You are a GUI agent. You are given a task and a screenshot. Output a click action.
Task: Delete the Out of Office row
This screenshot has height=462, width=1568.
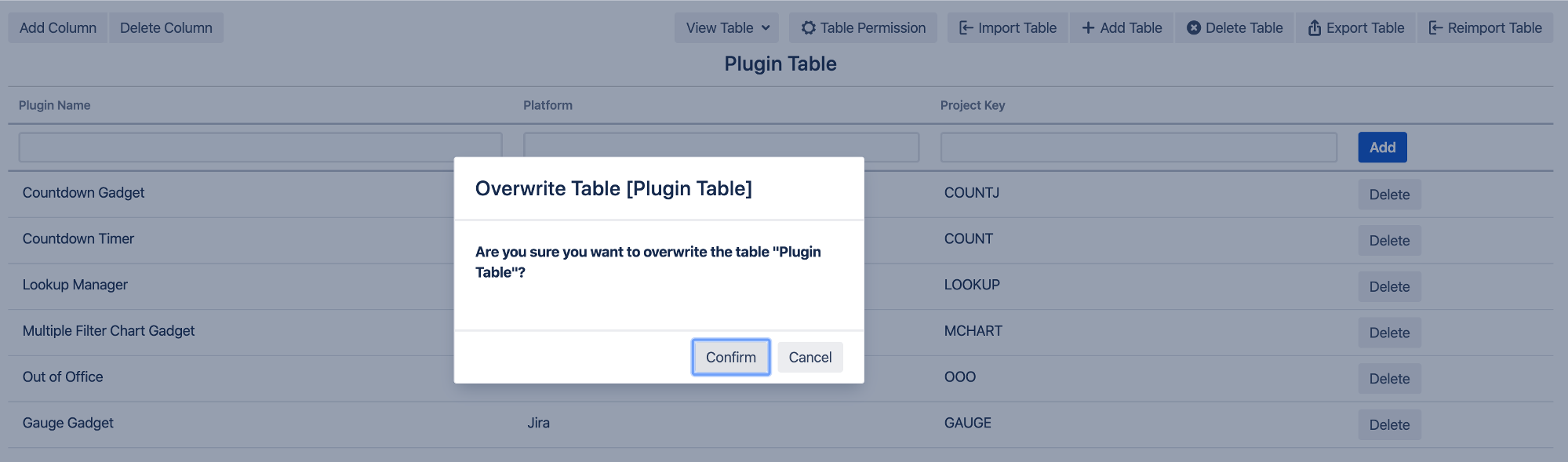pyautogui.click(x=1389, y=379)
